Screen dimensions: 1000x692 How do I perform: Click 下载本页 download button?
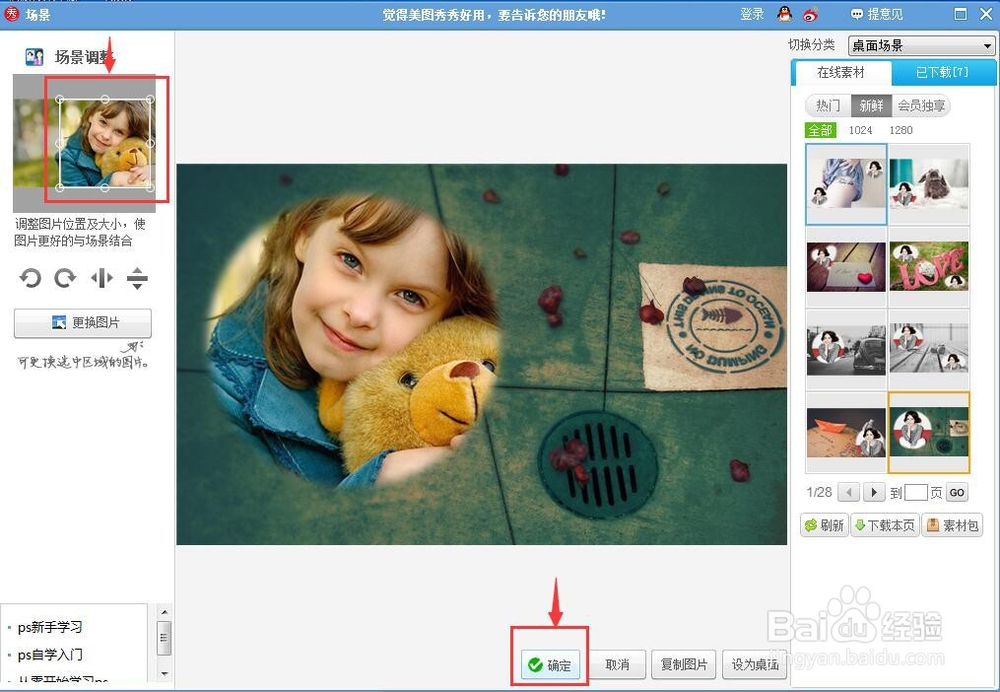click(x=884, y=525)
